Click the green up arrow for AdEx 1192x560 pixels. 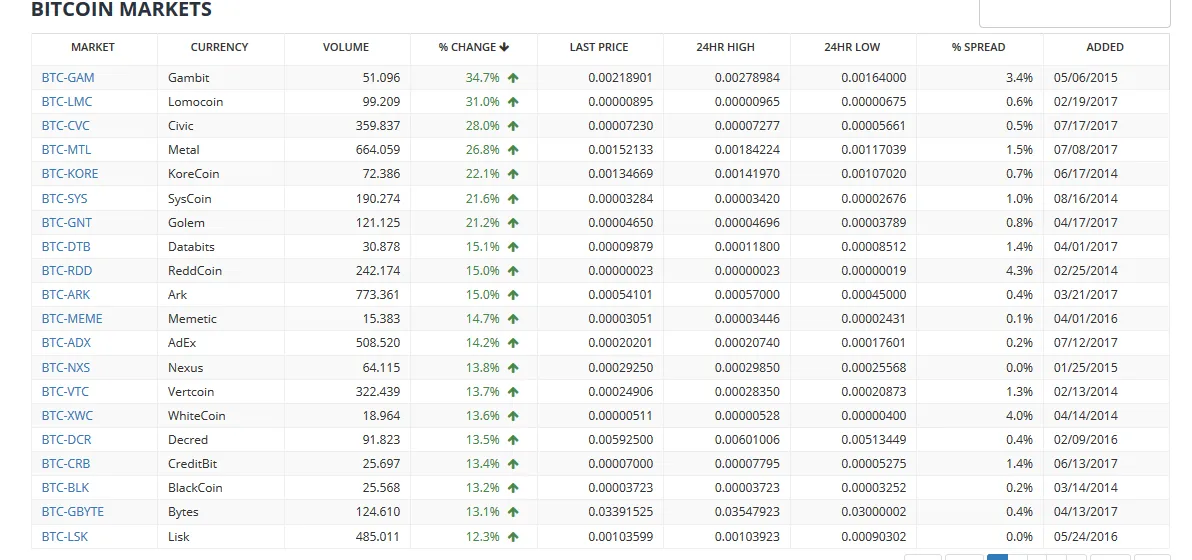coord(513,343)
